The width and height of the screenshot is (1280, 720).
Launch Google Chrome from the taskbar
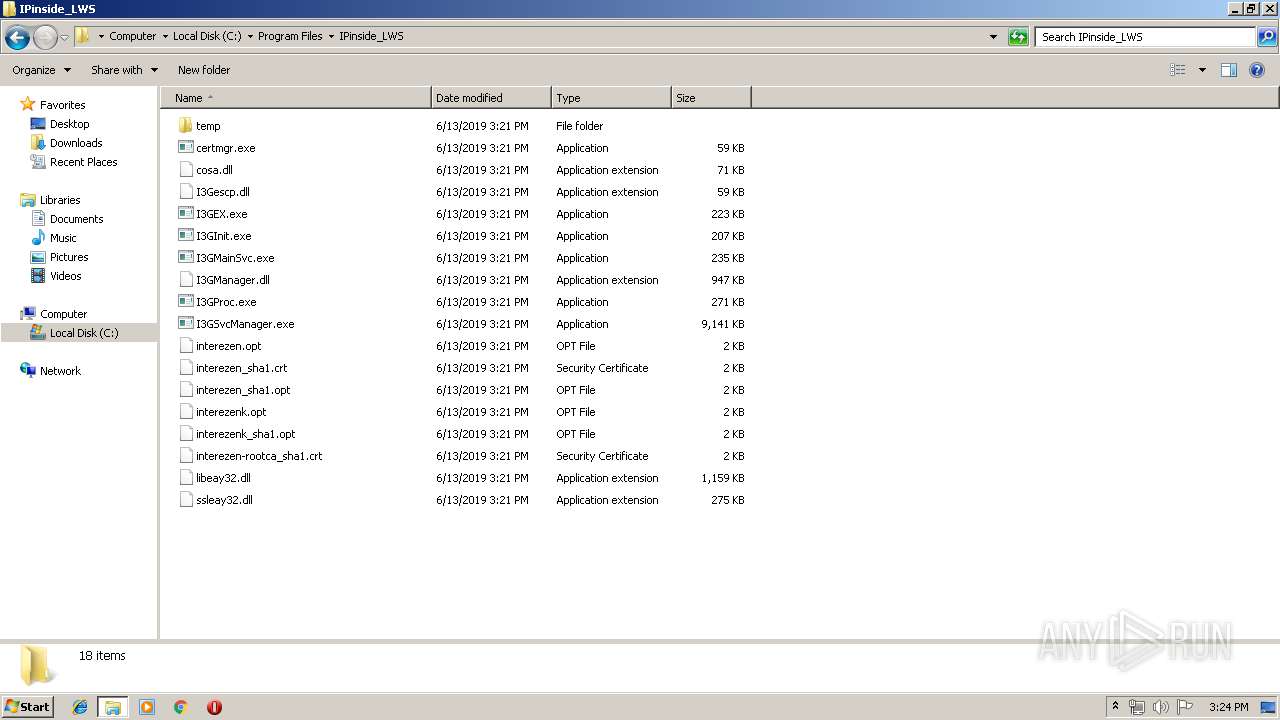click(180, 707)
